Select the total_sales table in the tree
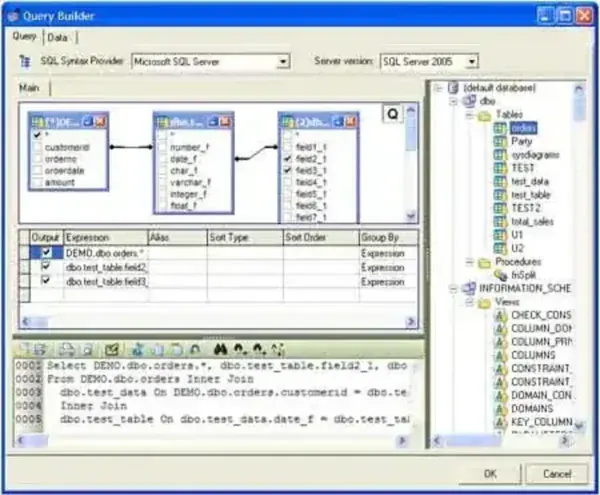This screenshot has width=600, height=495. 532,221
